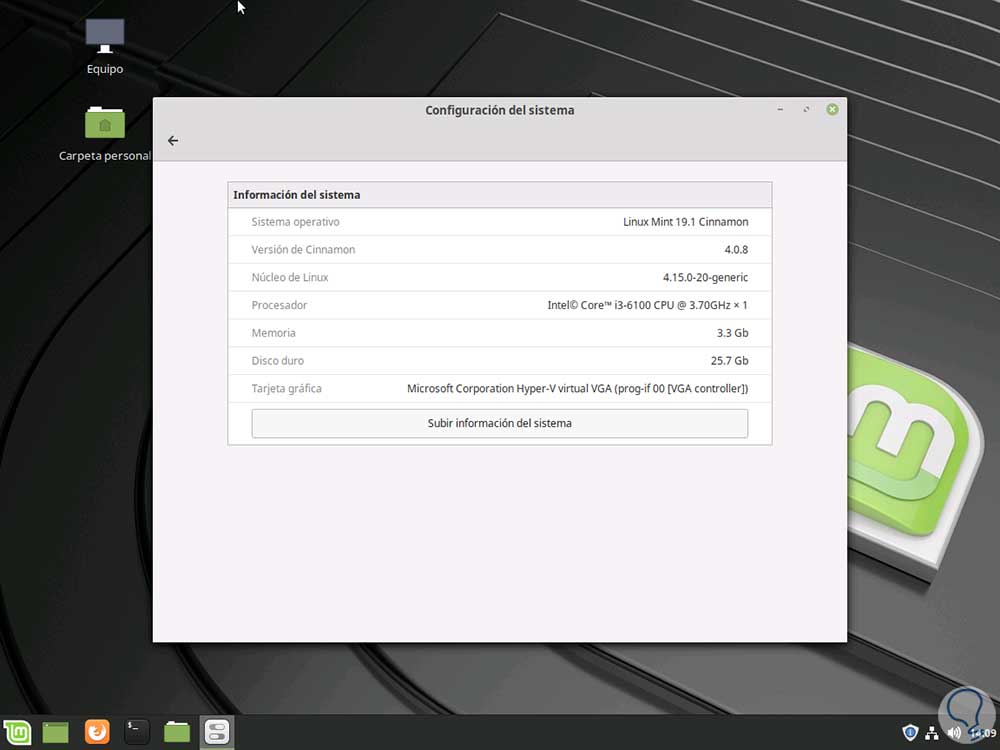This screenshot has width=1000, height=750.
Task: Click the Núcleo de Linux label
Action: [290, 277]
